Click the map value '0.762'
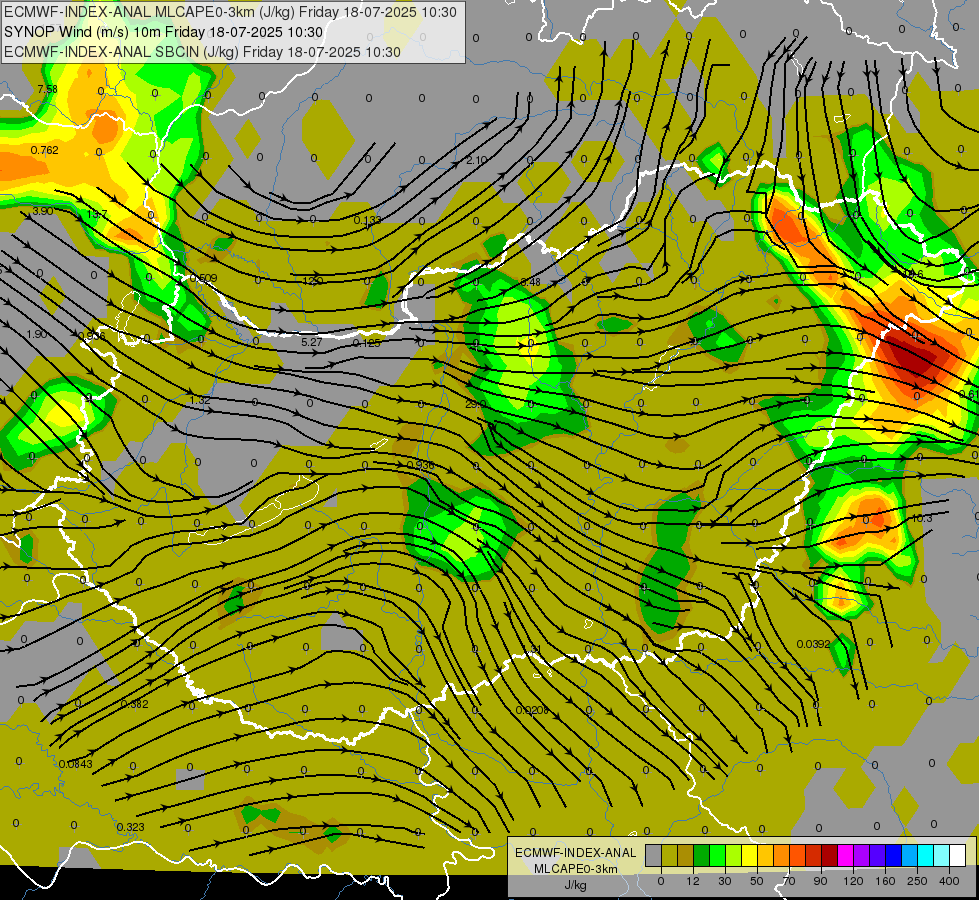 click(x=44, y=150)
